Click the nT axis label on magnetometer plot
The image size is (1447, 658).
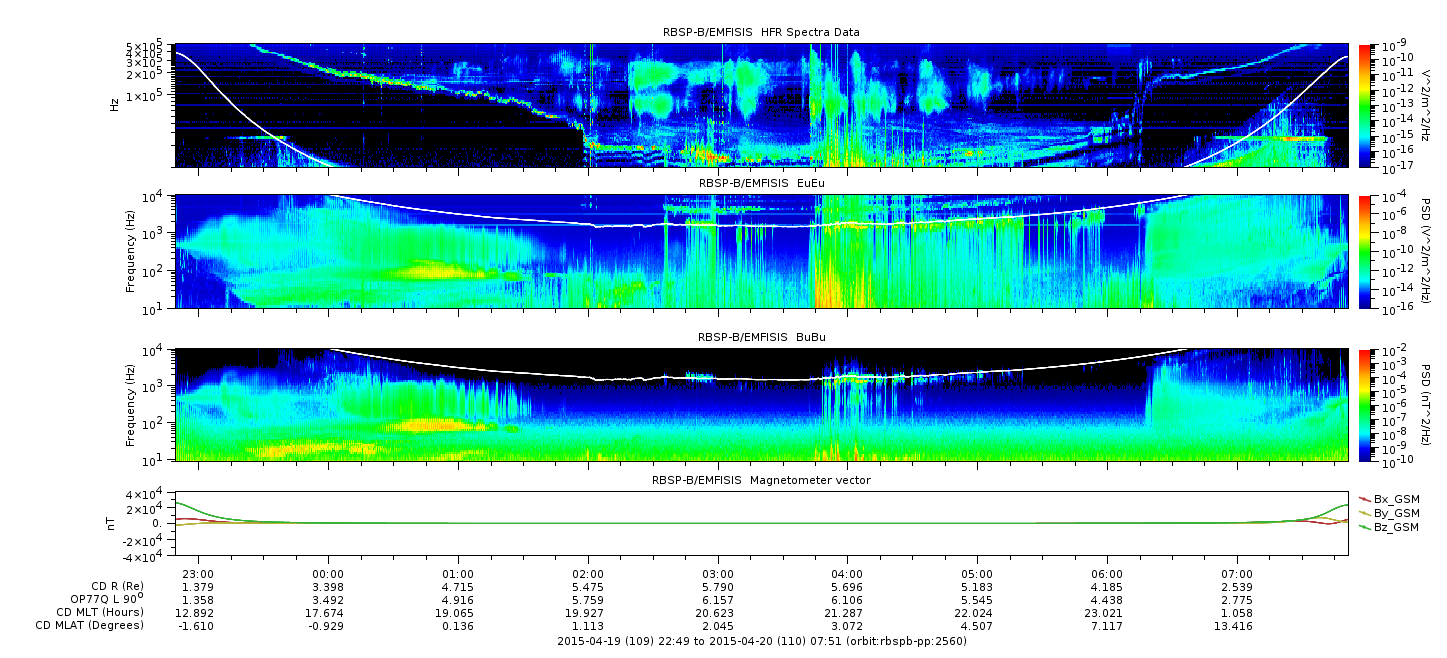pos(114,523)
